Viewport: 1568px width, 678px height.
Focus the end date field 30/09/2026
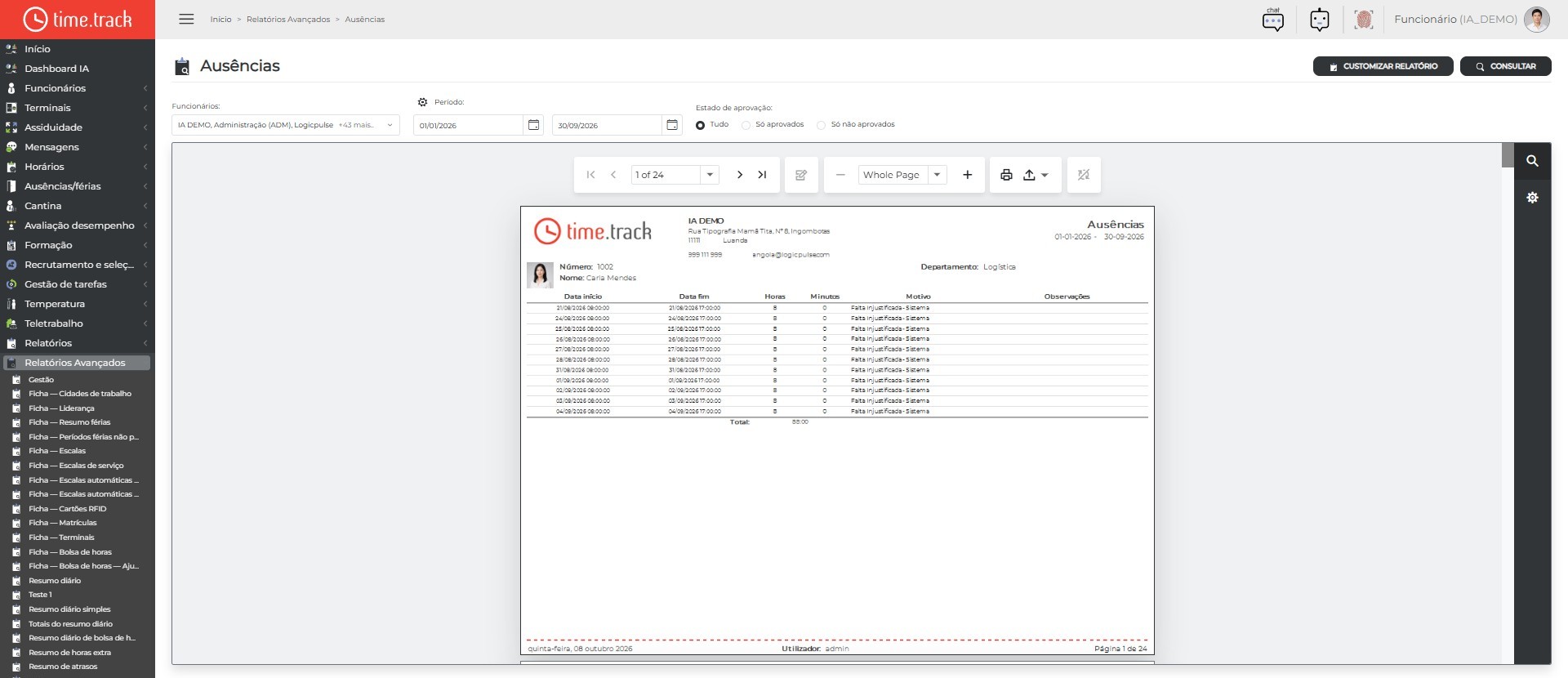click(607, 125)
